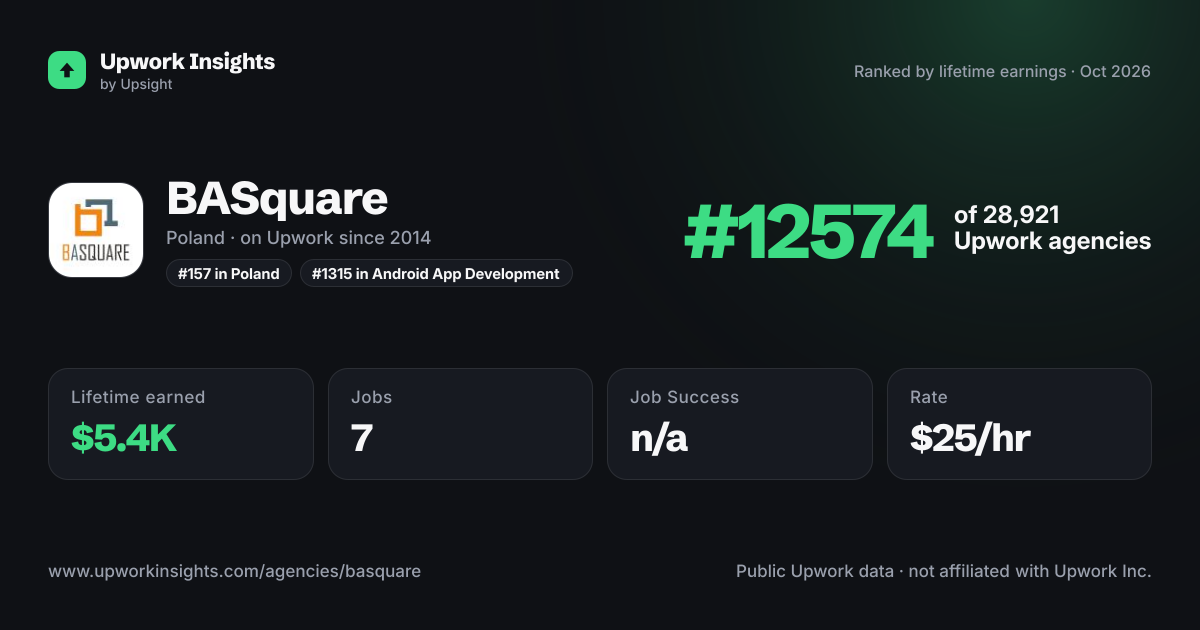Select the "of 28,921 Upwork agencies" text

[1052, 228]
